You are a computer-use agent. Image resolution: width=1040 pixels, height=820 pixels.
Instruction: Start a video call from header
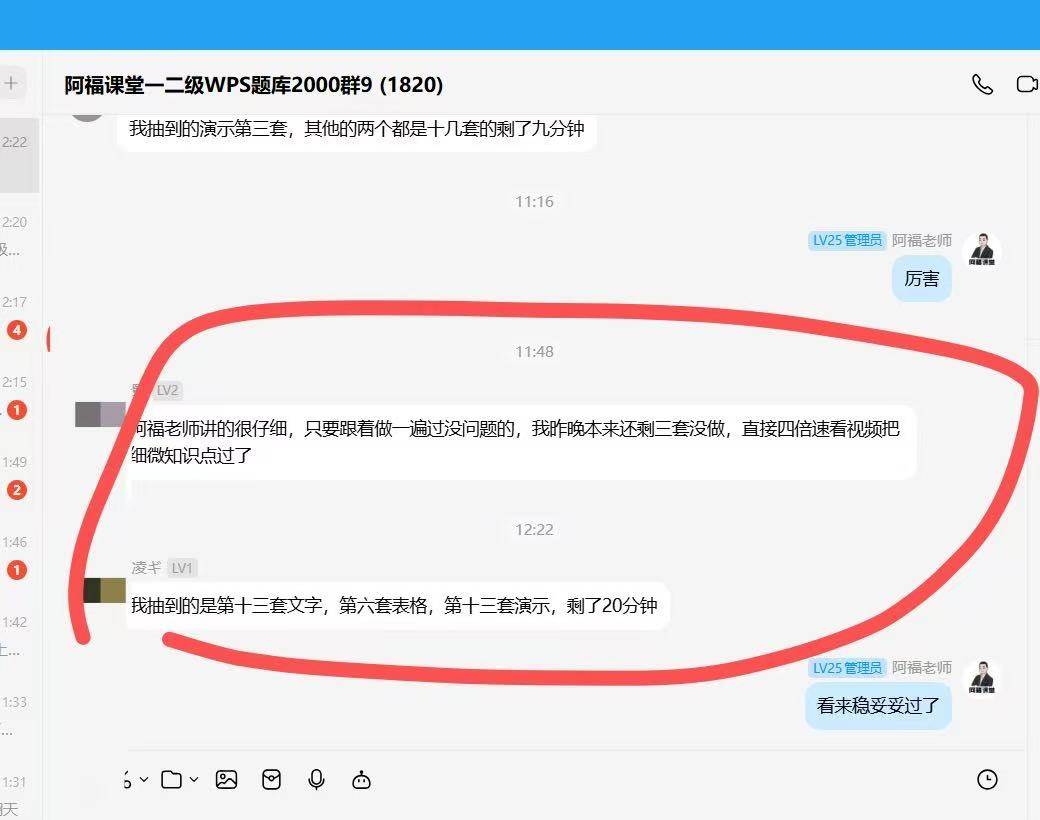click(x=1027, y=84)
